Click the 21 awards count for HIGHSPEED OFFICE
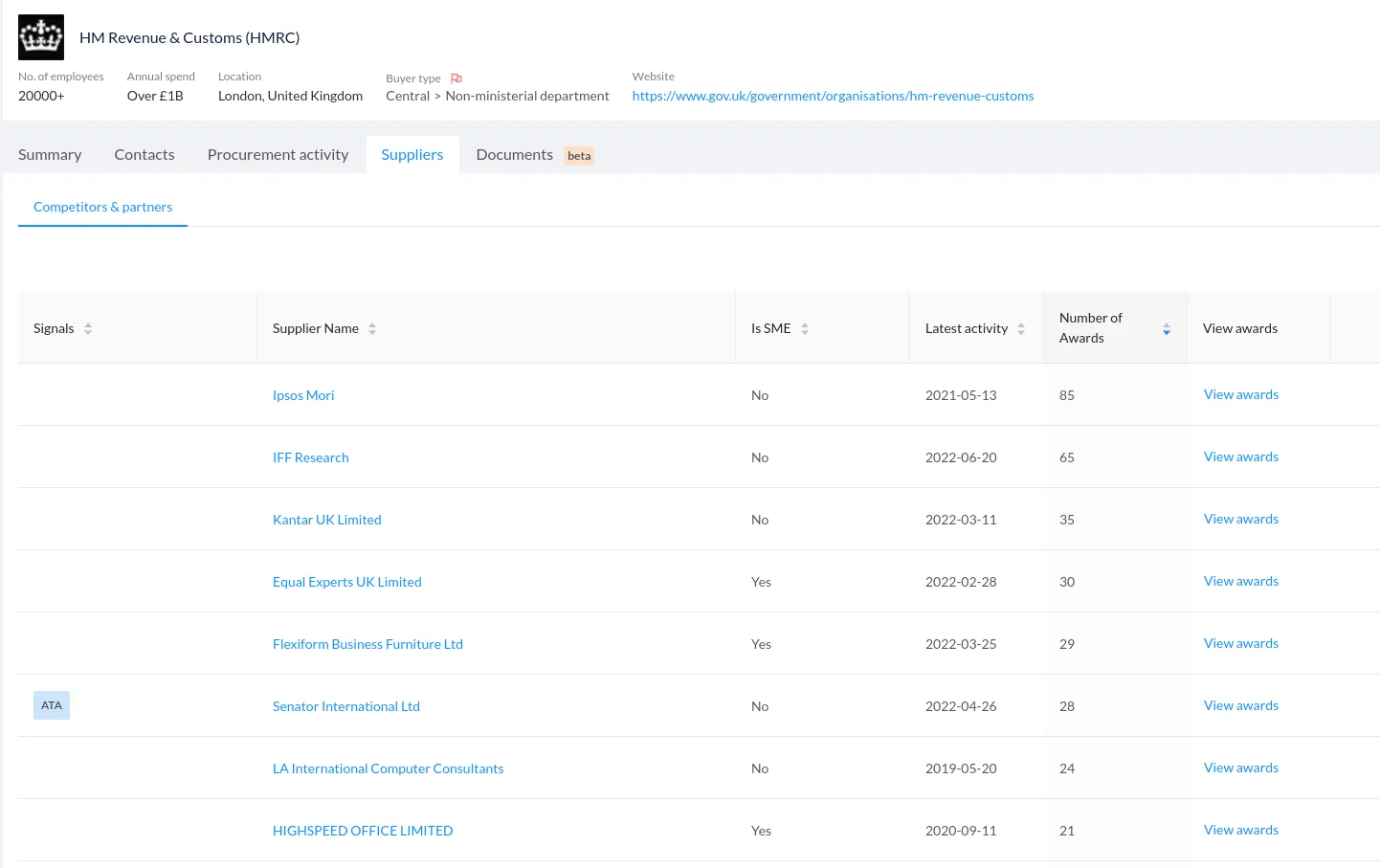Screen dimensions: 1380x868 pos(1067,831)
